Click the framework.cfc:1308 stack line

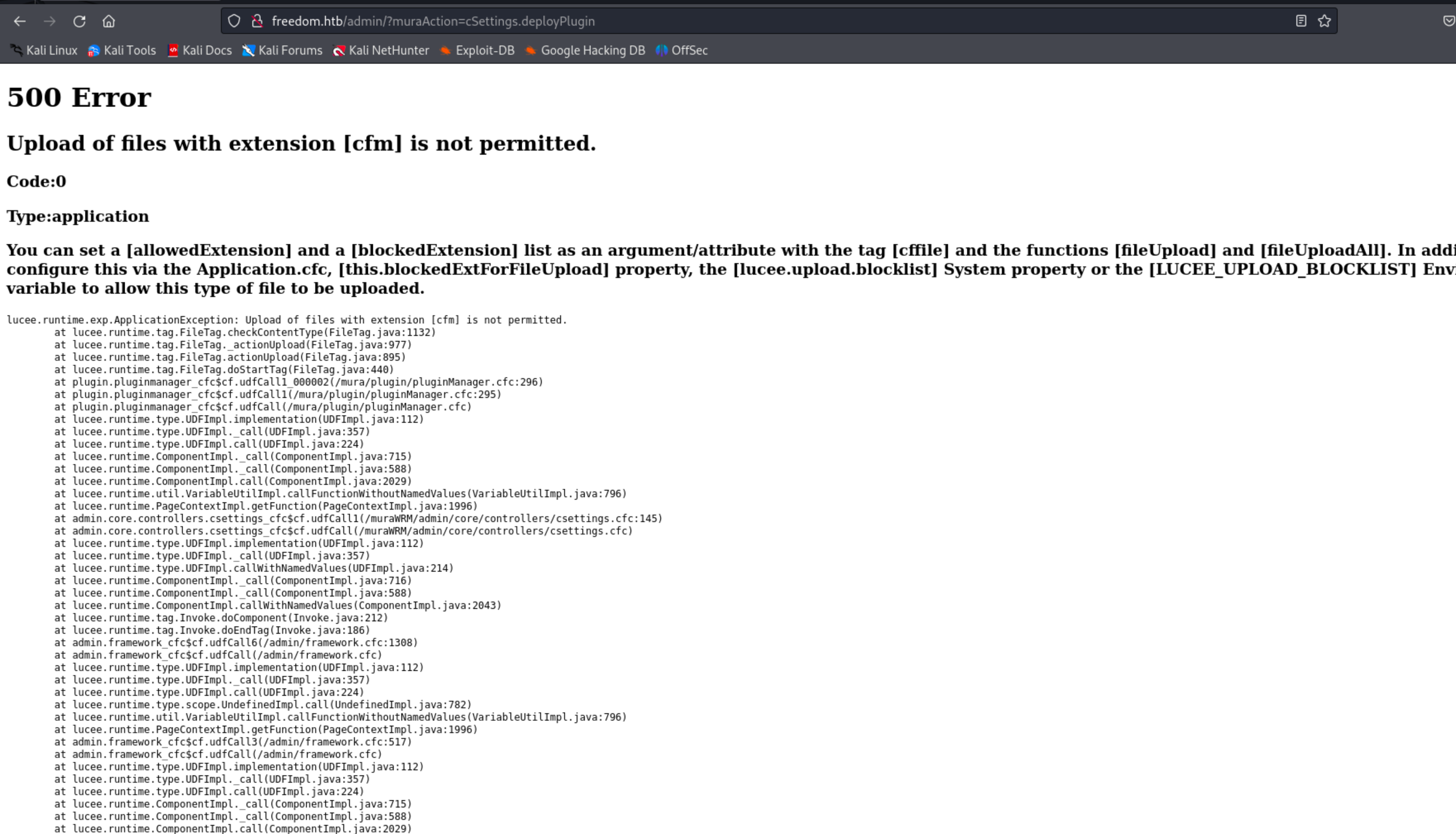coord(236,643)
